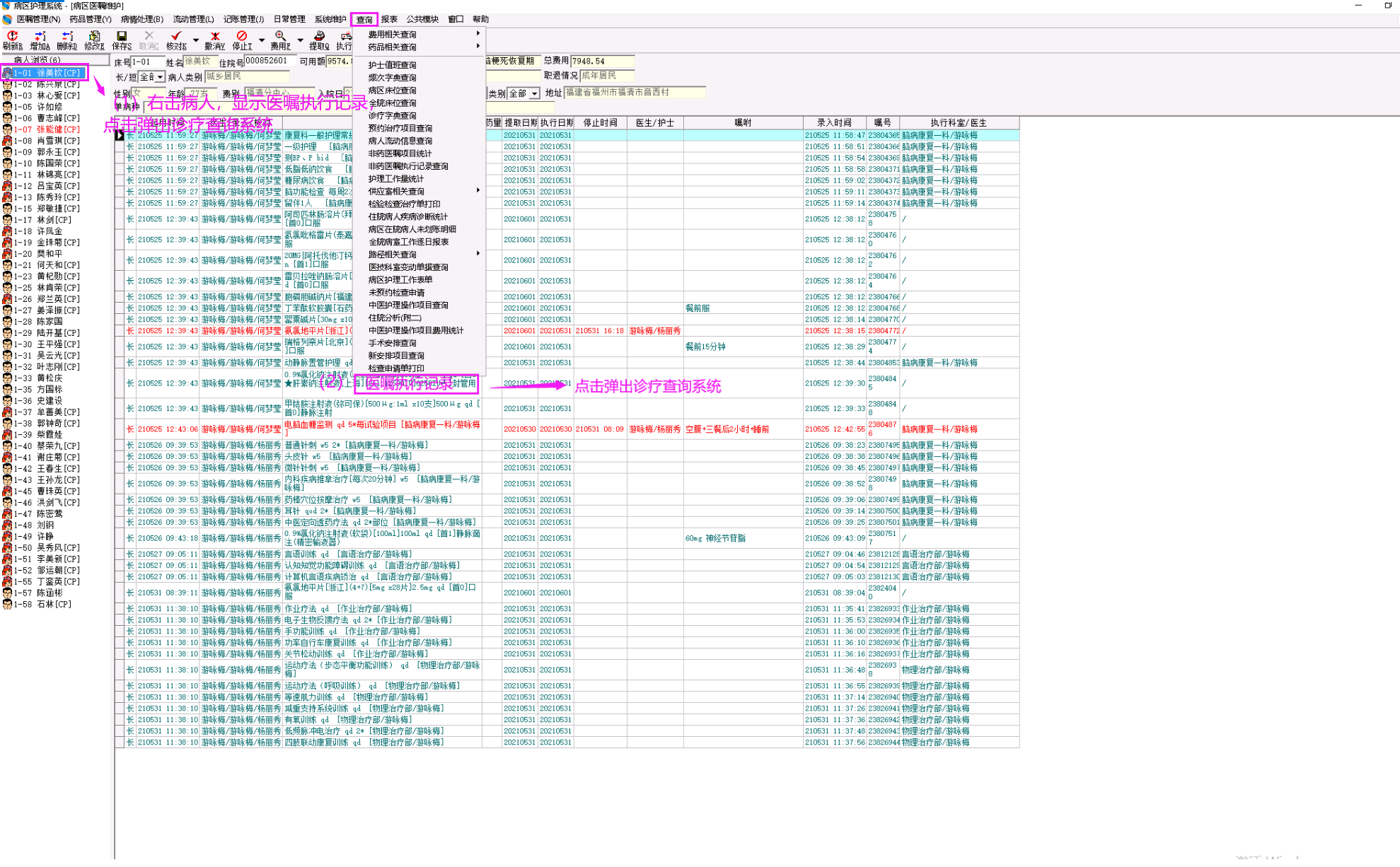This screenshot has height=867, width=1400.
Task: Click the 床号 bed number input field
Action: pyautogui.click(x=147, y=62)
